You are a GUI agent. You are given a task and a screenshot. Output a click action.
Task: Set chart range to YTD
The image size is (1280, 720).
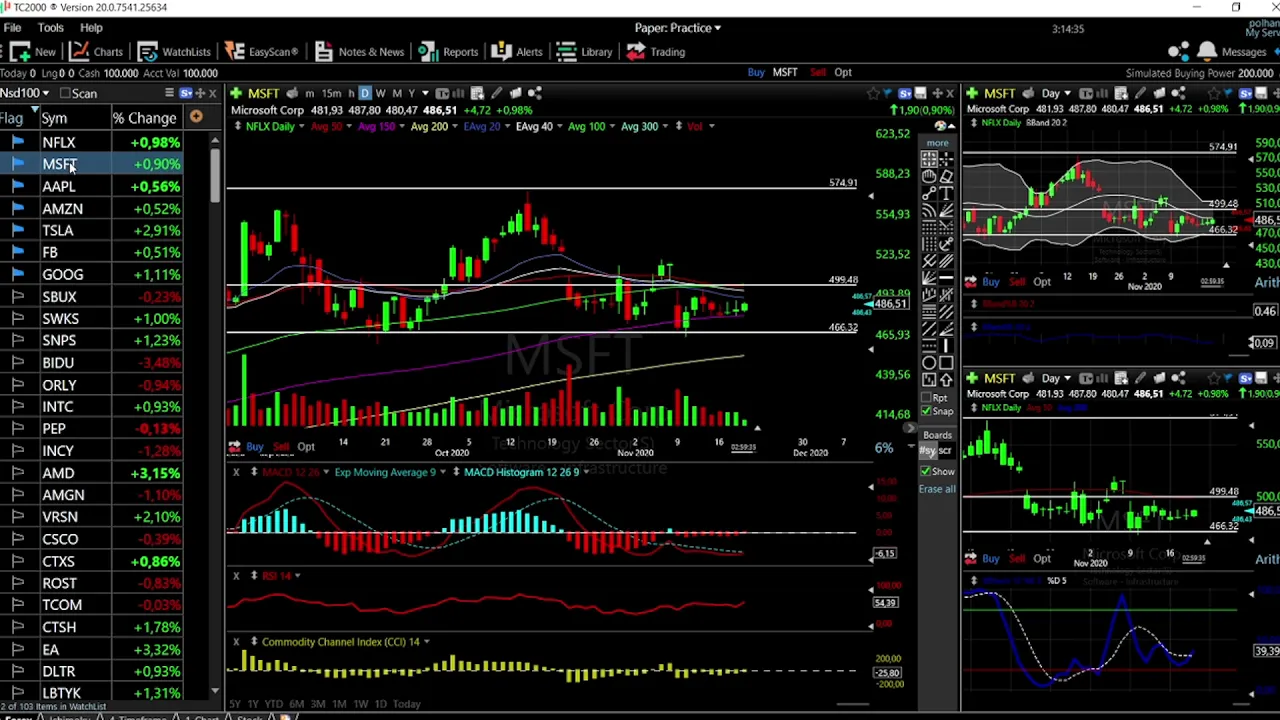[273, 704]
